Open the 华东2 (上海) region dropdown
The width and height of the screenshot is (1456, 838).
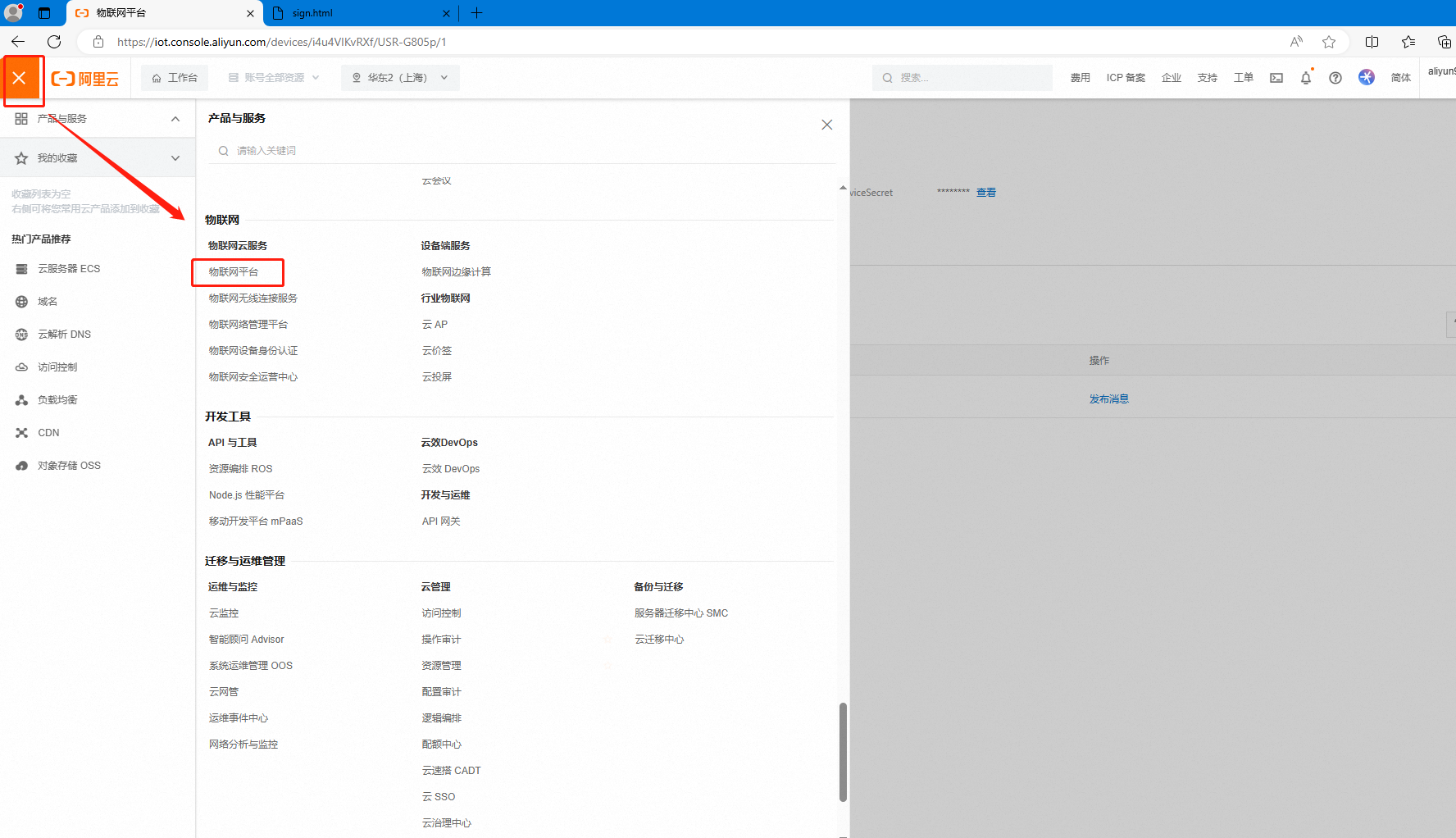tap(400, 78)
